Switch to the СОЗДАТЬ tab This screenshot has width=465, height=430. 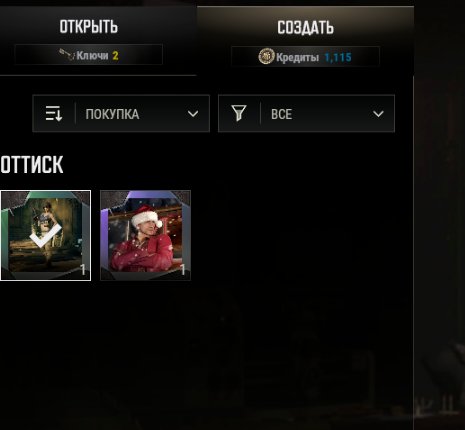tap(305, 27)
